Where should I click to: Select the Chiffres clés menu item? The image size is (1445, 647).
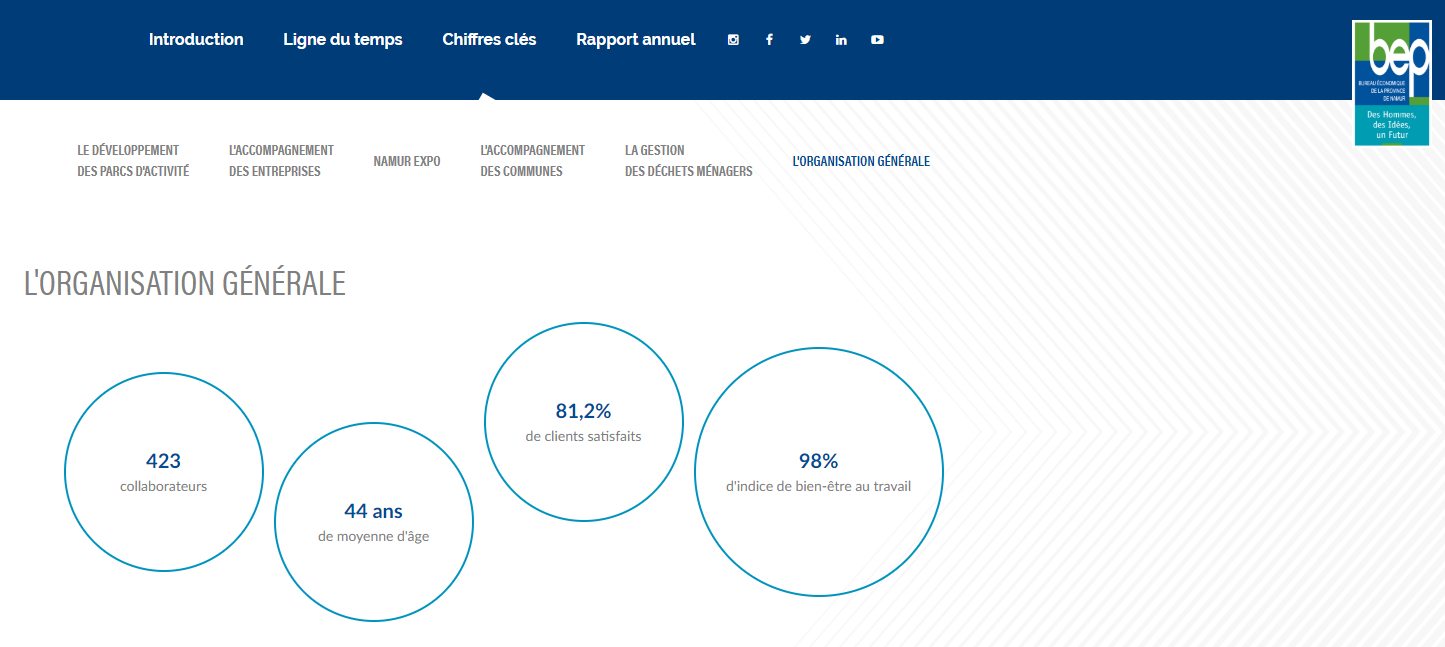point(490,40)
